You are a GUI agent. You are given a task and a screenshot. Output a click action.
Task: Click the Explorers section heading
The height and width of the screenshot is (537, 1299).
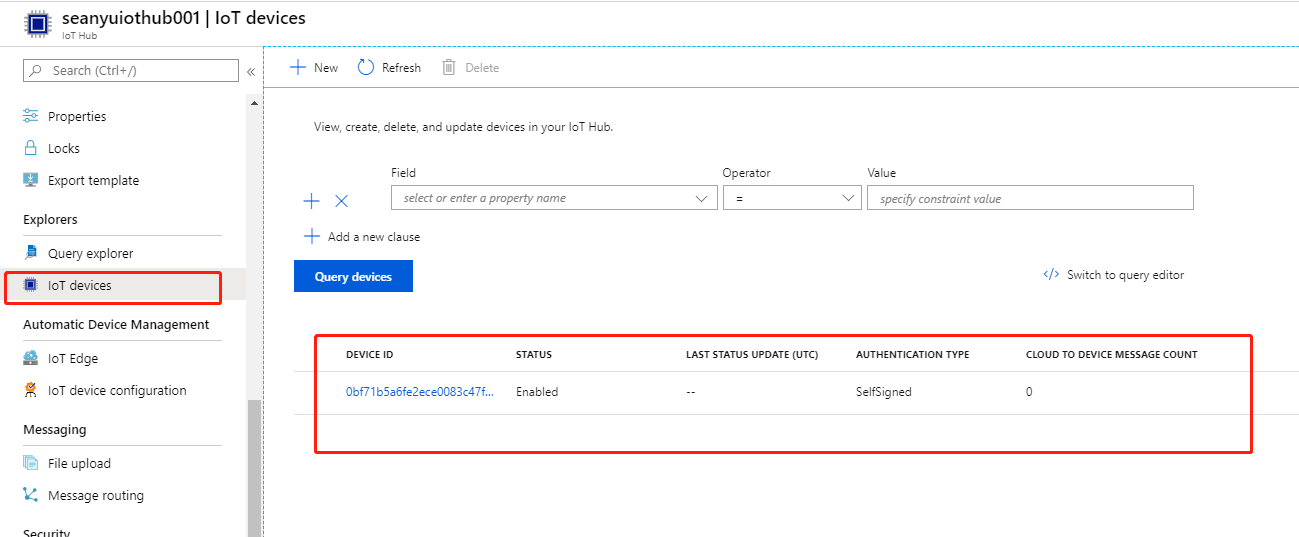click(50, 219)
